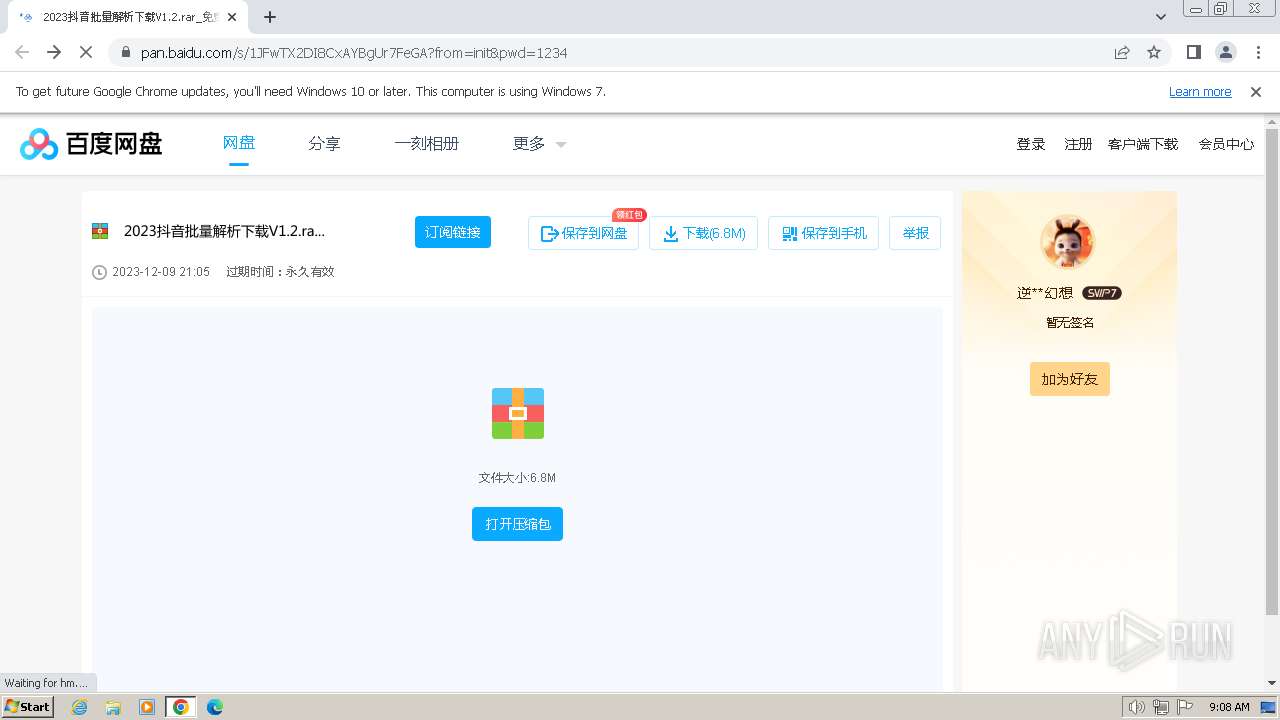The width and height of the screenshot is (1280, 720).
Task: Go forward in browser history
Action: (54, 52)
